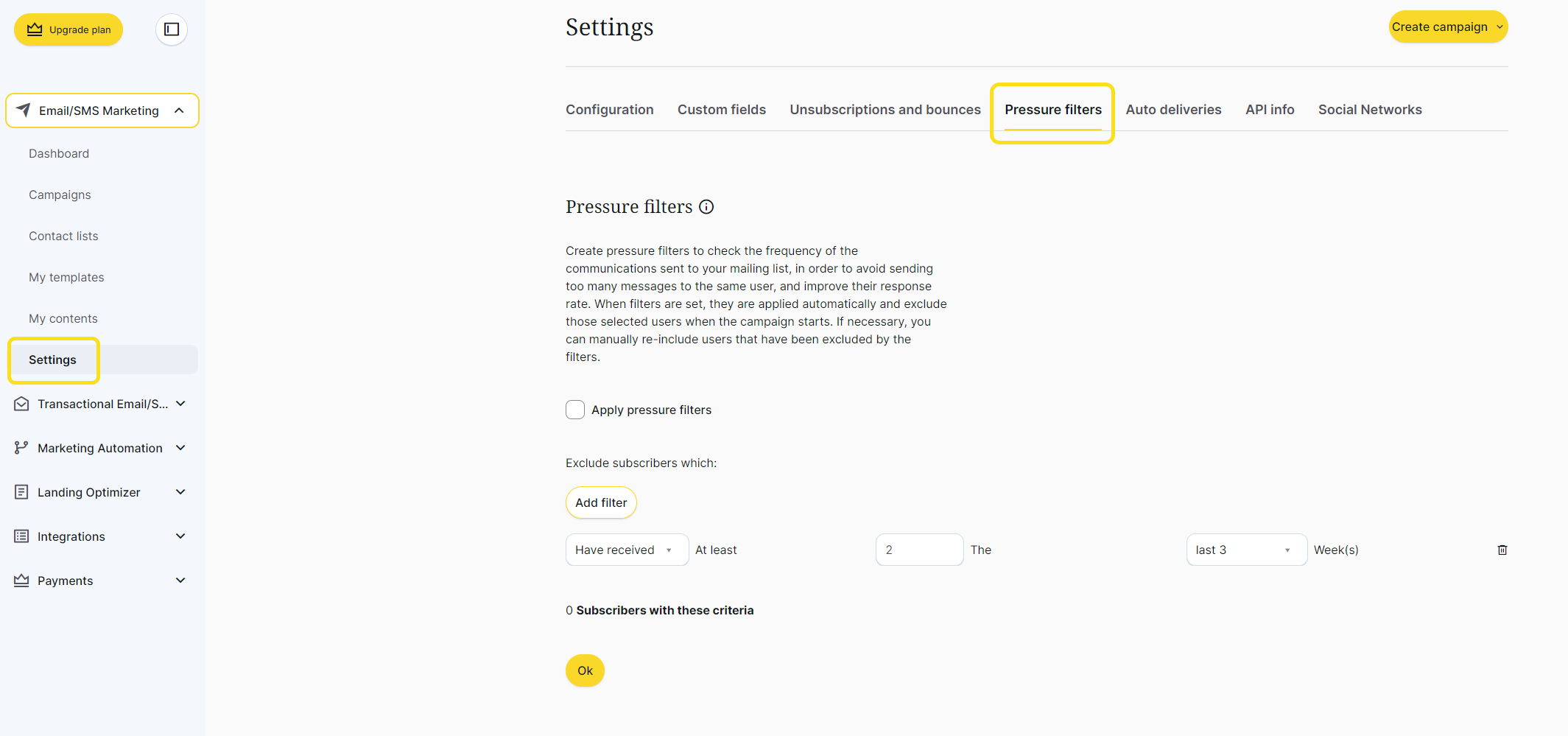Click the Pressure filters info icon
Viewport: 1568px width, 736px height.
click(706, 207)
